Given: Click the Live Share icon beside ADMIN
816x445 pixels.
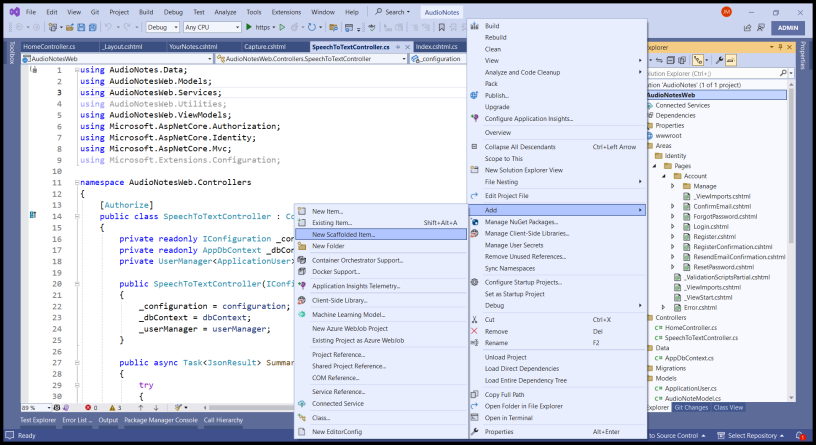Looking at the screenshot, I should point(748,28).
